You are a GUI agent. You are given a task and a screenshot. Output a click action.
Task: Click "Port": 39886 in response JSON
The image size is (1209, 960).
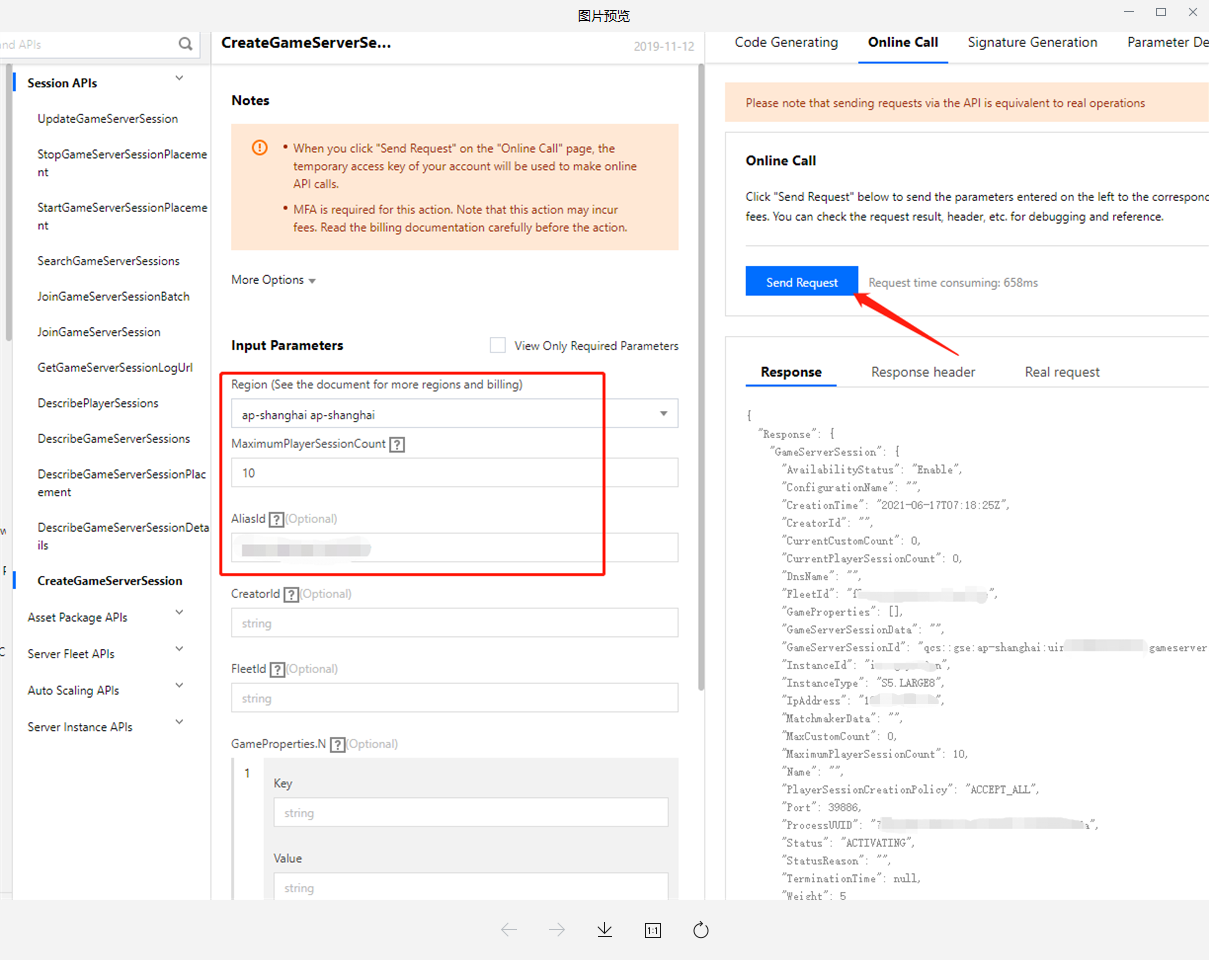(821, 807)
